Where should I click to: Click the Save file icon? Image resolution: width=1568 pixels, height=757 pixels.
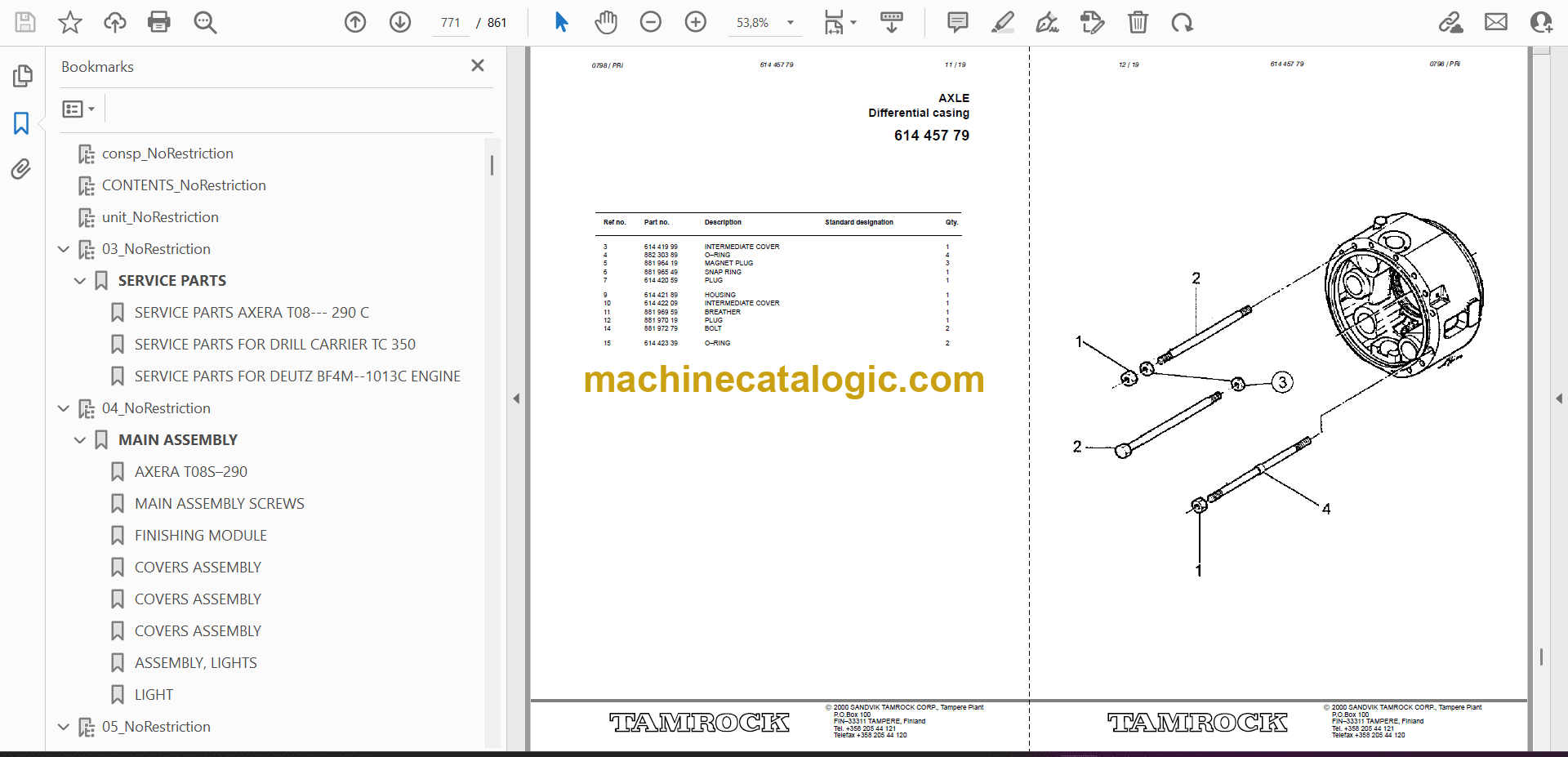coord(25,22)
